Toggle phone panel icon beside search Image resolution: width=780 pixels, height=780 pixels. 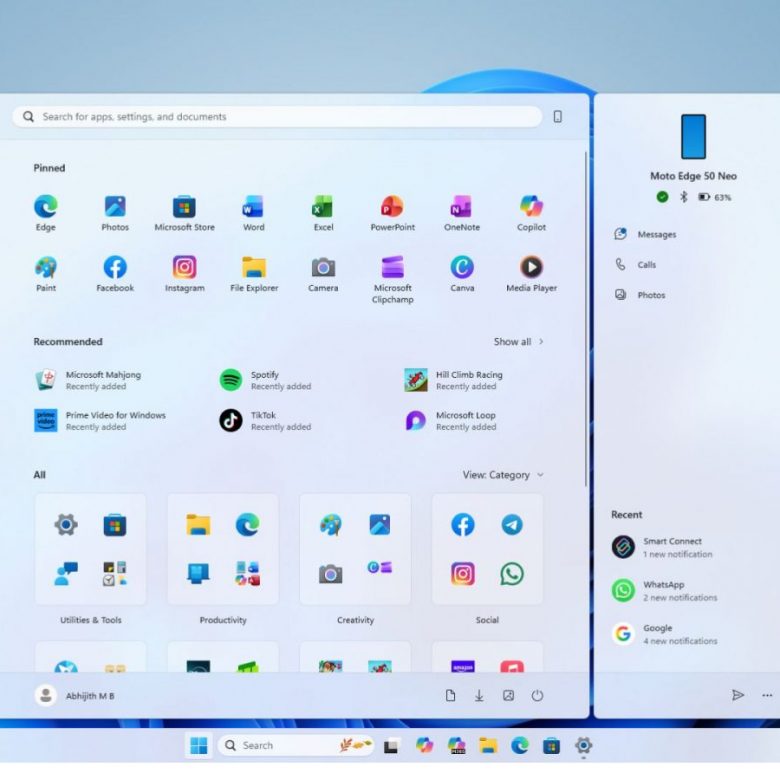(558, 116)
